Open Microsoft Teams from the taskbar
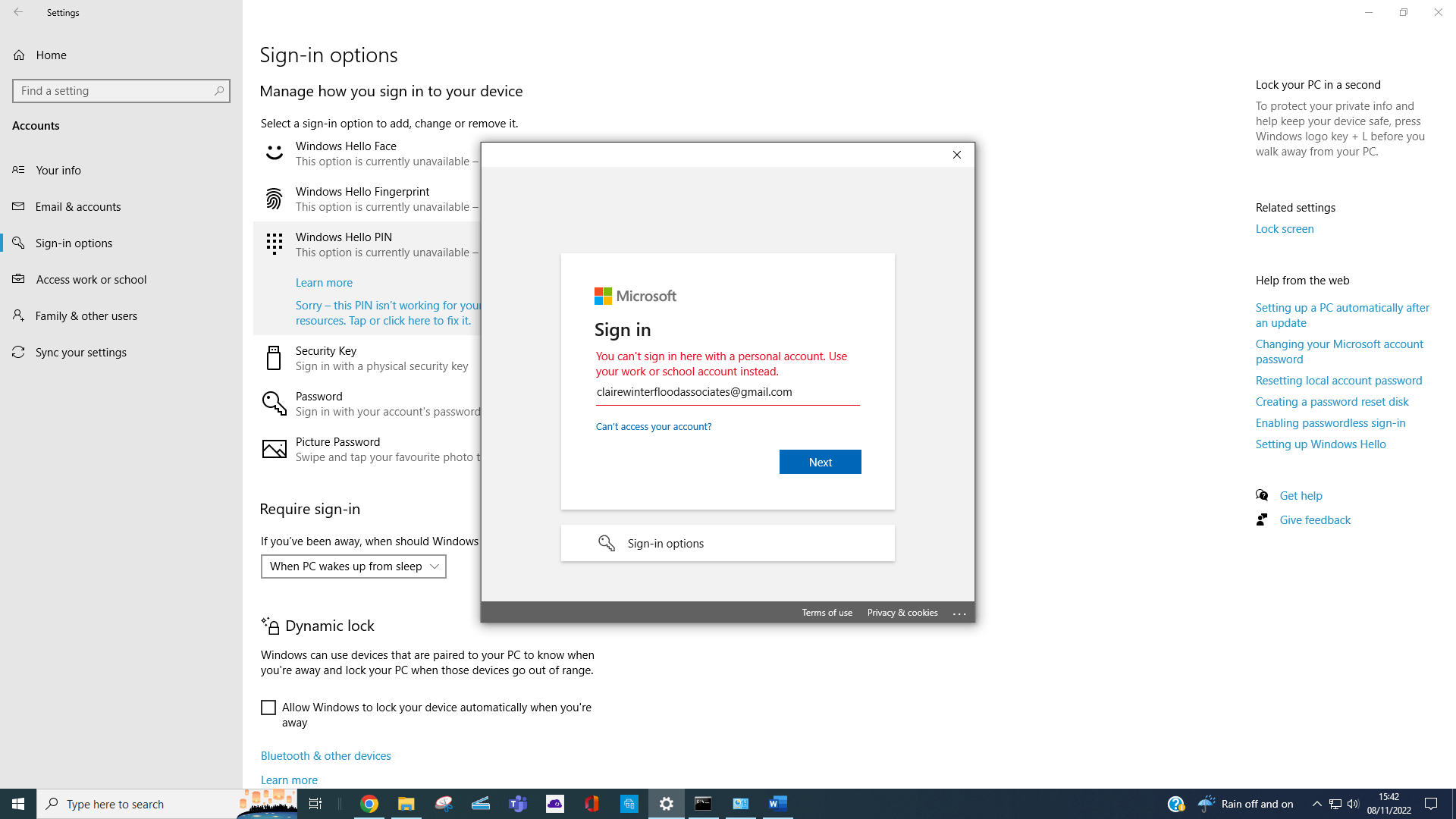Viewport: 1456px width, 819px height. pos(518,804)
